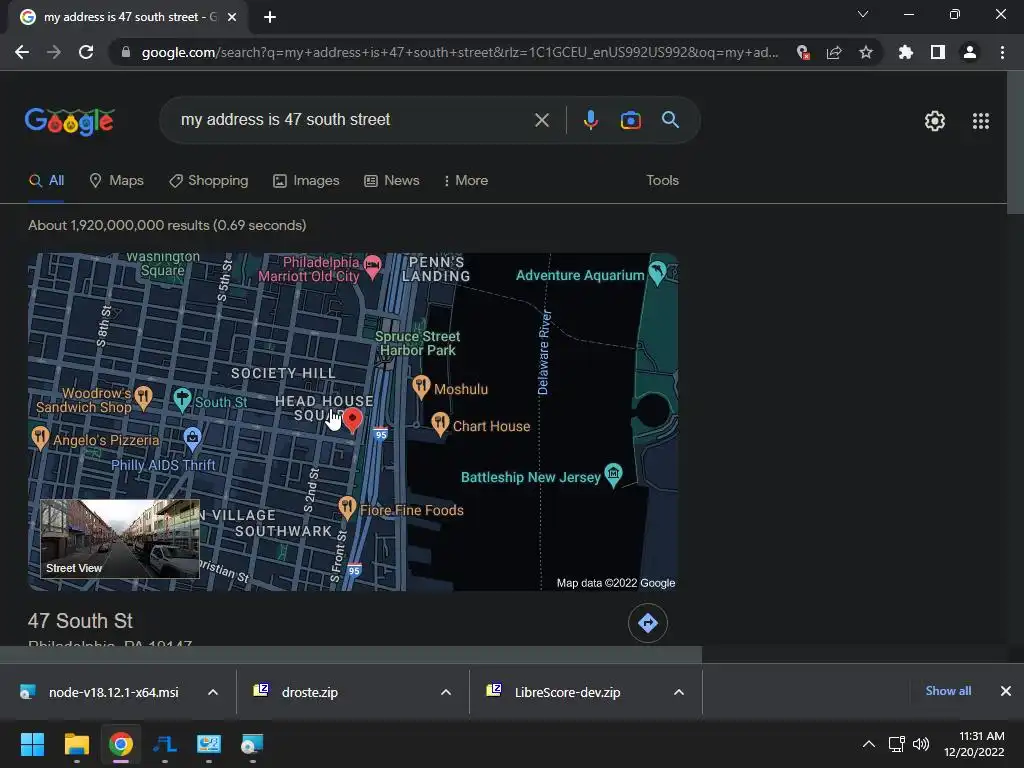This screenshot has width=1024, height=768.
Task: Open the clock showing 11:31 AM
Action: pyautogui.click(x=974, y=744)
